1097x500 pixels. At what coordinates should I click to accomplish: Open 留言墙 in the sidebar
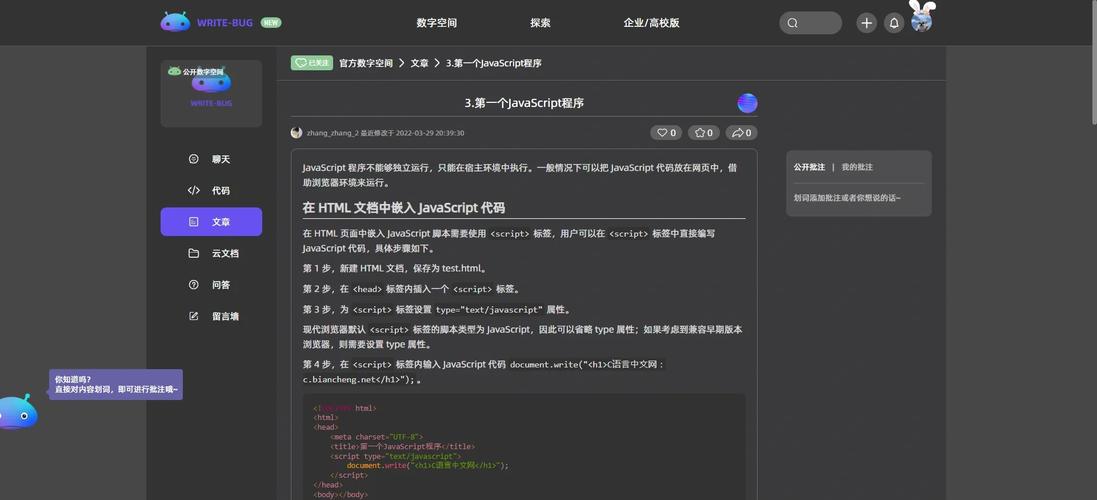[x=211, y=316]
